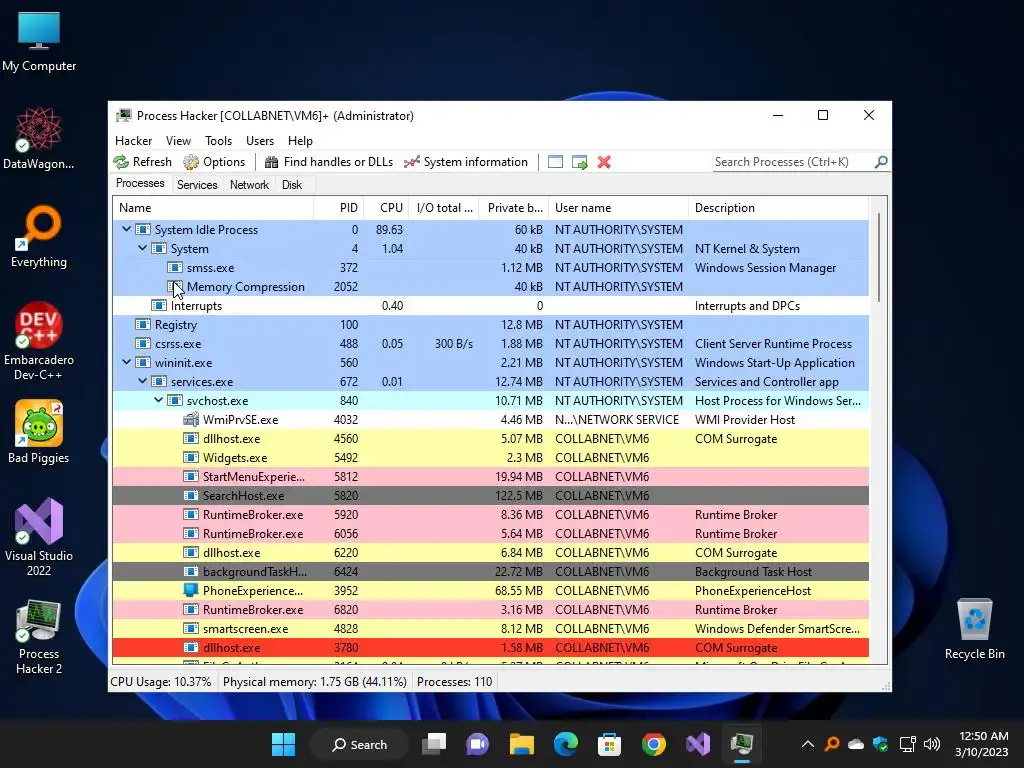The image size is (1024, 768).
Task: Select the Interrupts row icon
Action: [159, 306]
